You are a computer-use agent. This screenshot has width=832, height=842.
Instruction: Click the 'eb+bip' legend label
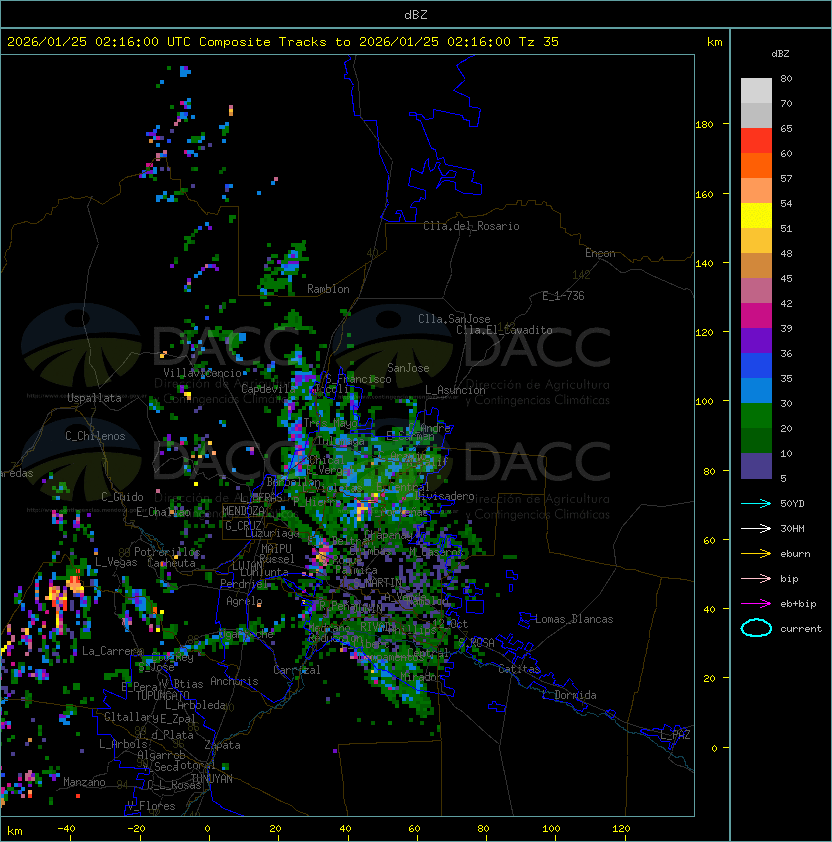click(798, 604)
